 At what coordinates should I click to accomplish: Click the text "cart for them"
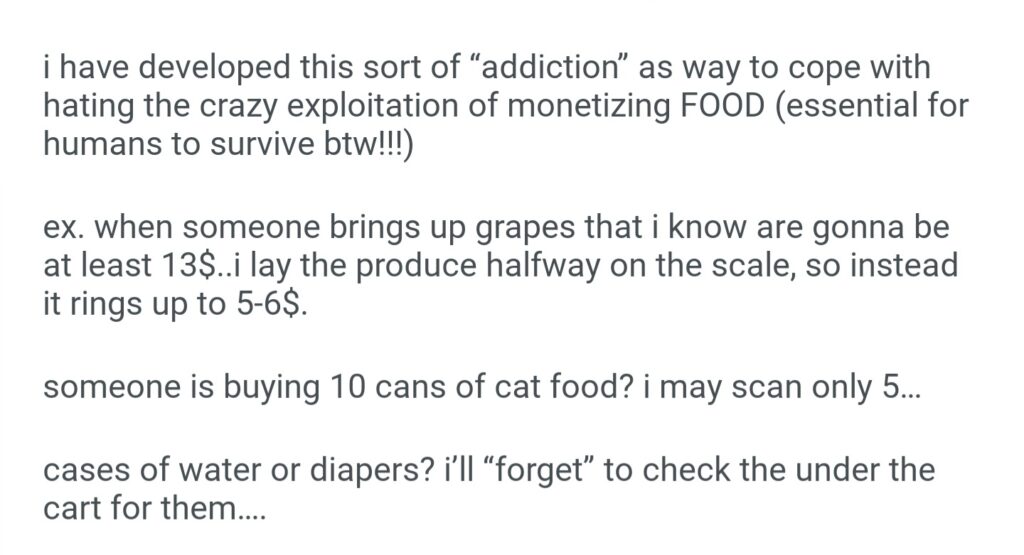[139, 506]
